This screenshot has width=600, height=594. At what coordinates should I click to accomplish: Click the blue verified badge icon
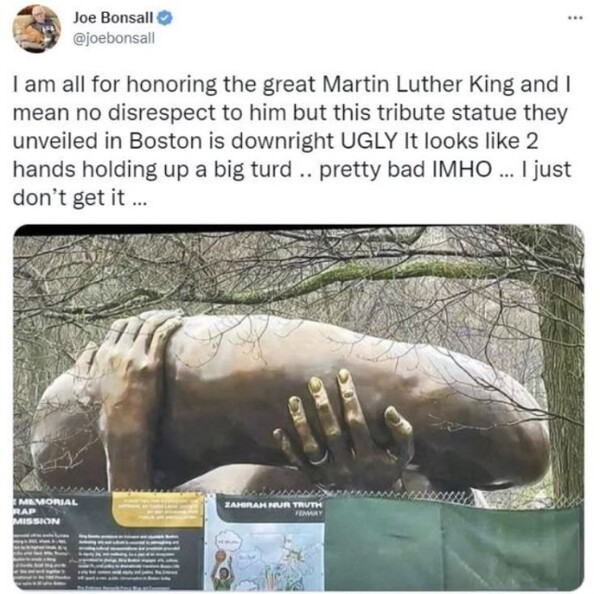click(x=165, y=18)
